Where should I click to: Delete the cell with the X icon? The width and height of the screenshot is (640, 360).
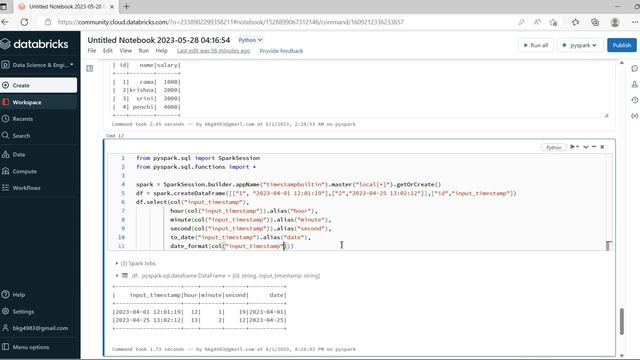coord(602,147)
